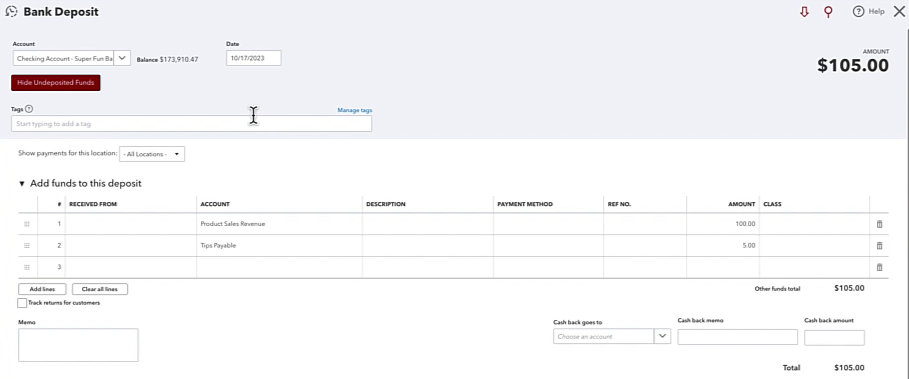Click Hide Undeposited Funds button
Viewport: 909px width, 379px height.
[56, 83]
